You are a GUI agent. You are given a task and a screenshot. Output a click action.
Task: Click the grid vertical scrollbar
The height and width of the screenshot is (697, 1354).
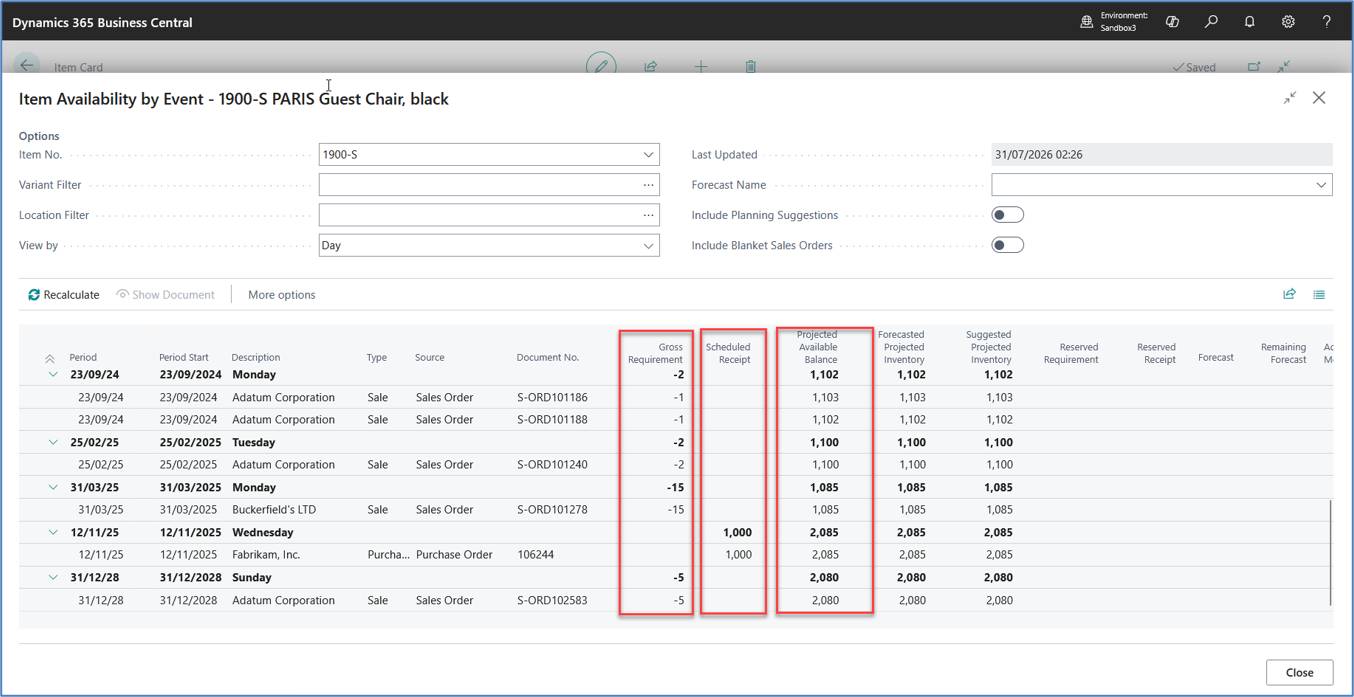[x=1330, y=552]
